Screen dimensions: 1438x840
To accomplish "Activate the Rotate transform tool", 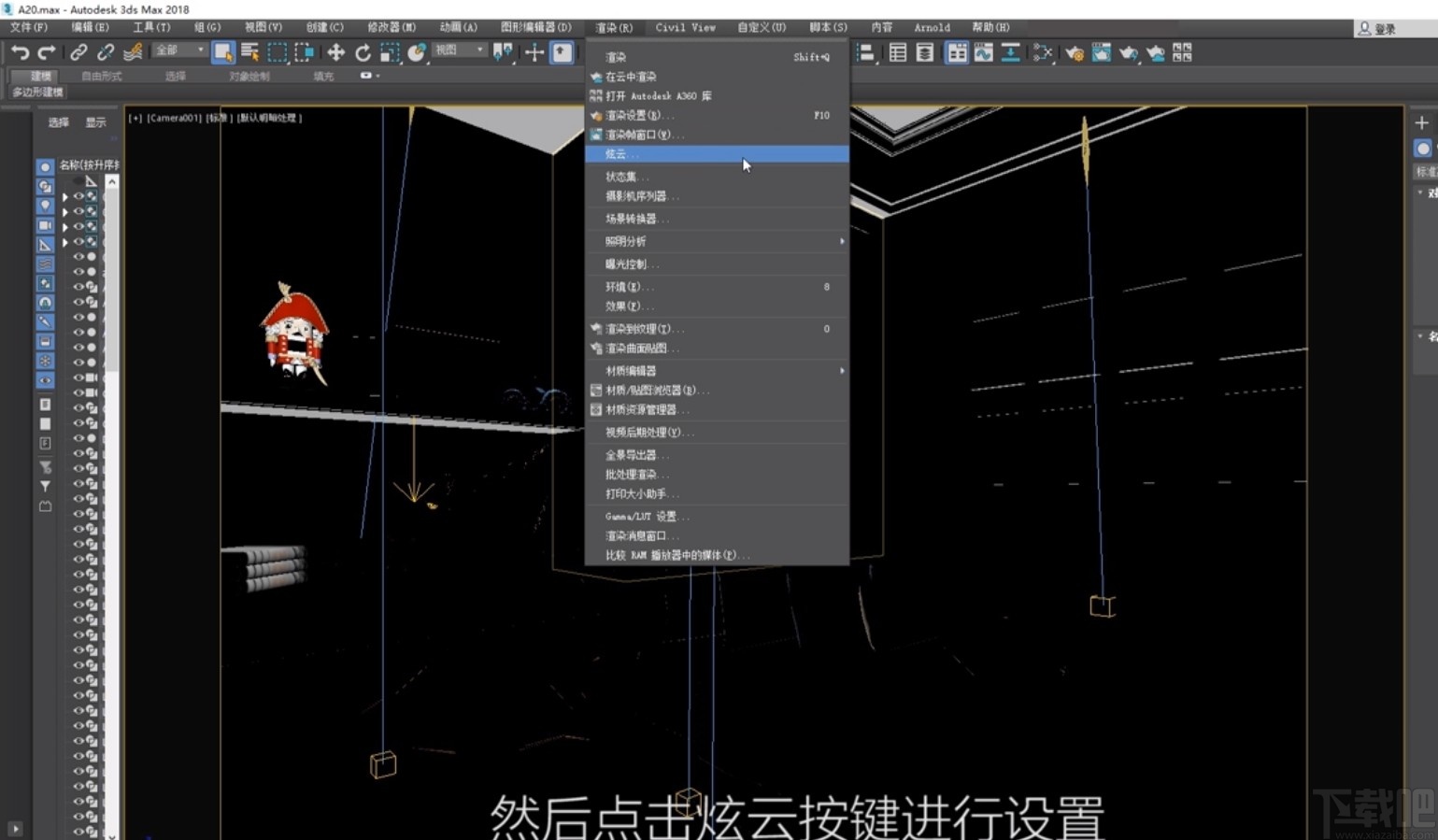I will [363, 53].
